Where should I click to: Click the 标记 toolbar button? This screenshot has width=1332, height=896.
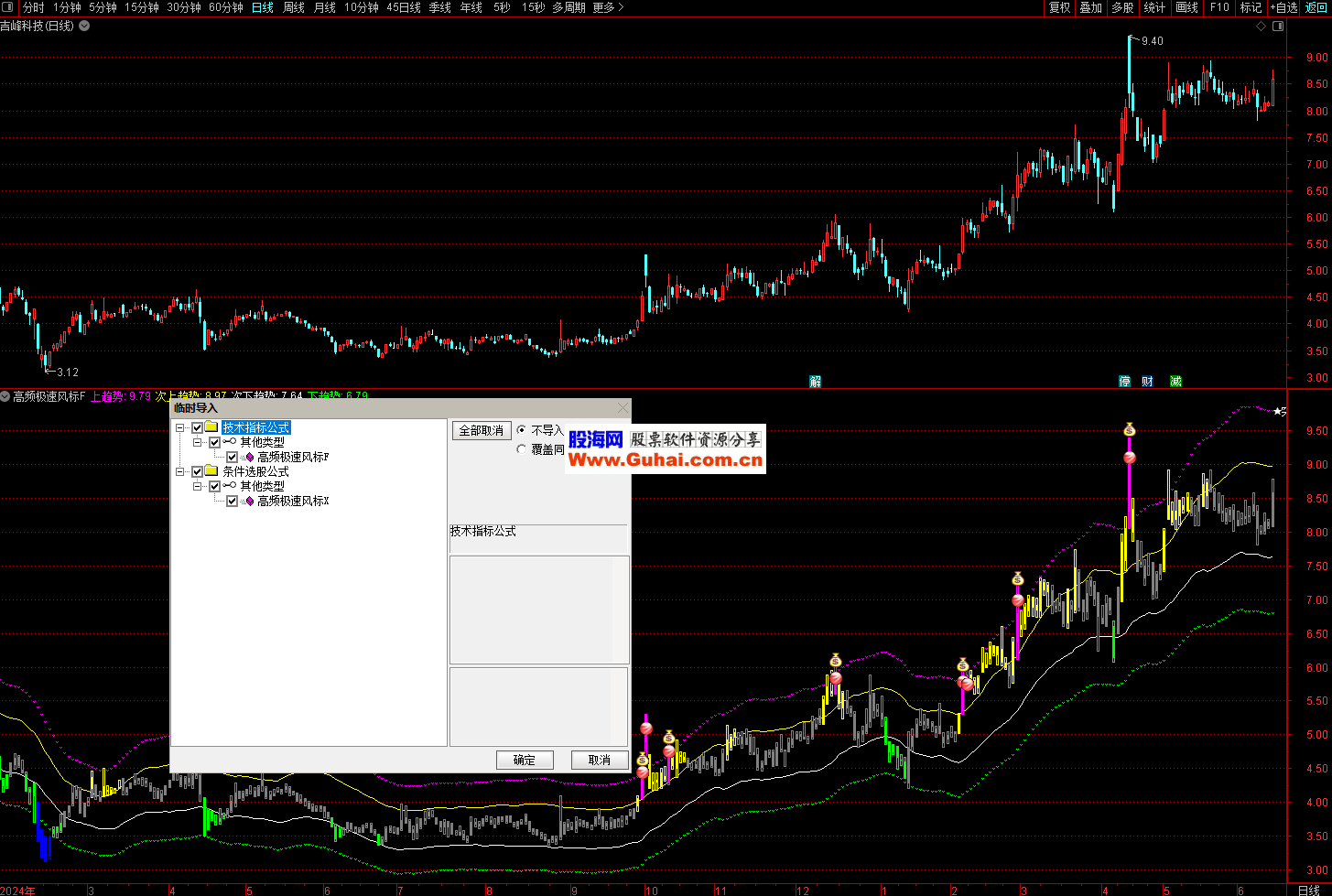click(1251, 7)
